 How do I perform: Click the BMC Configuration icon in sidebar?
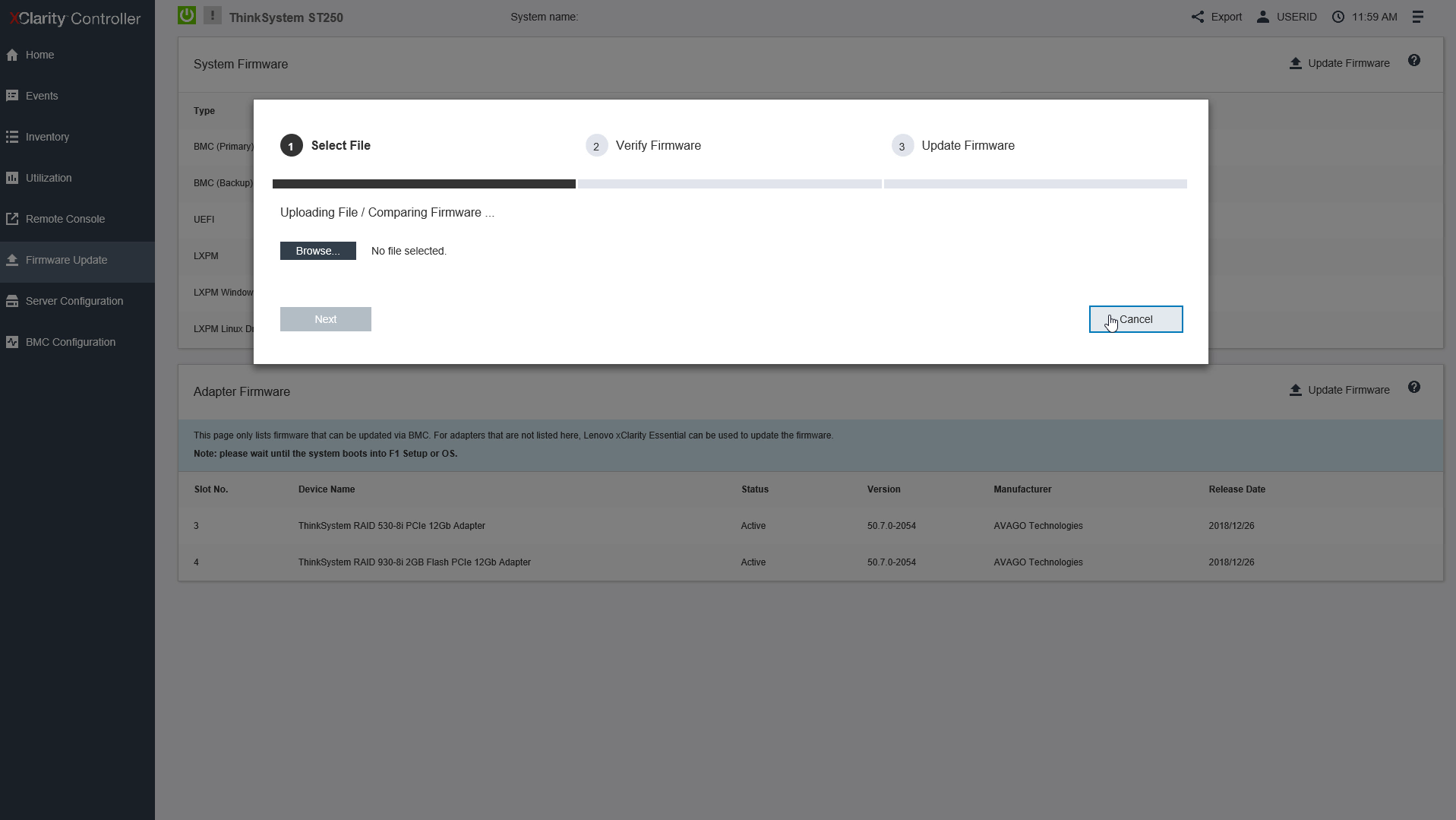12,342
